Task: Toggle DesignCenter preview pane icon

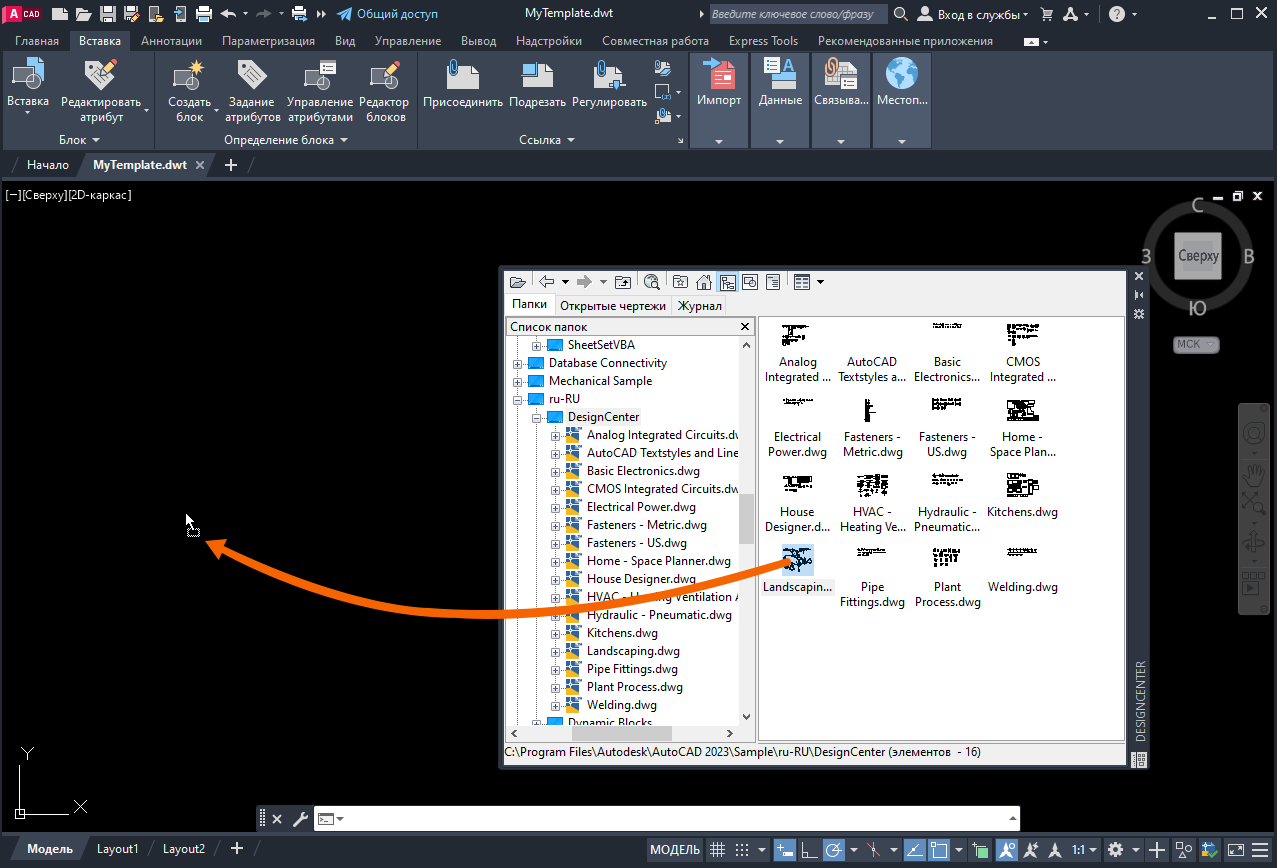Action: 750,282
